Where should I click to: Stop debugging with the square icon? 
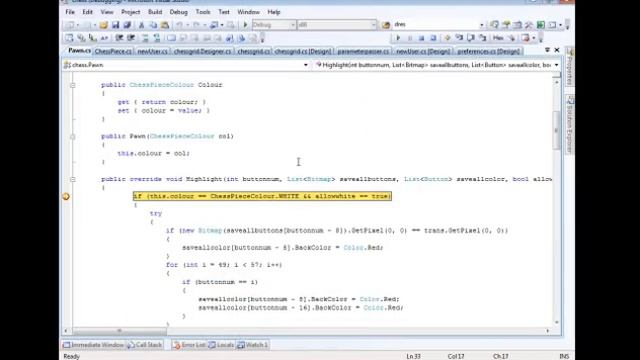pos(421,38)
